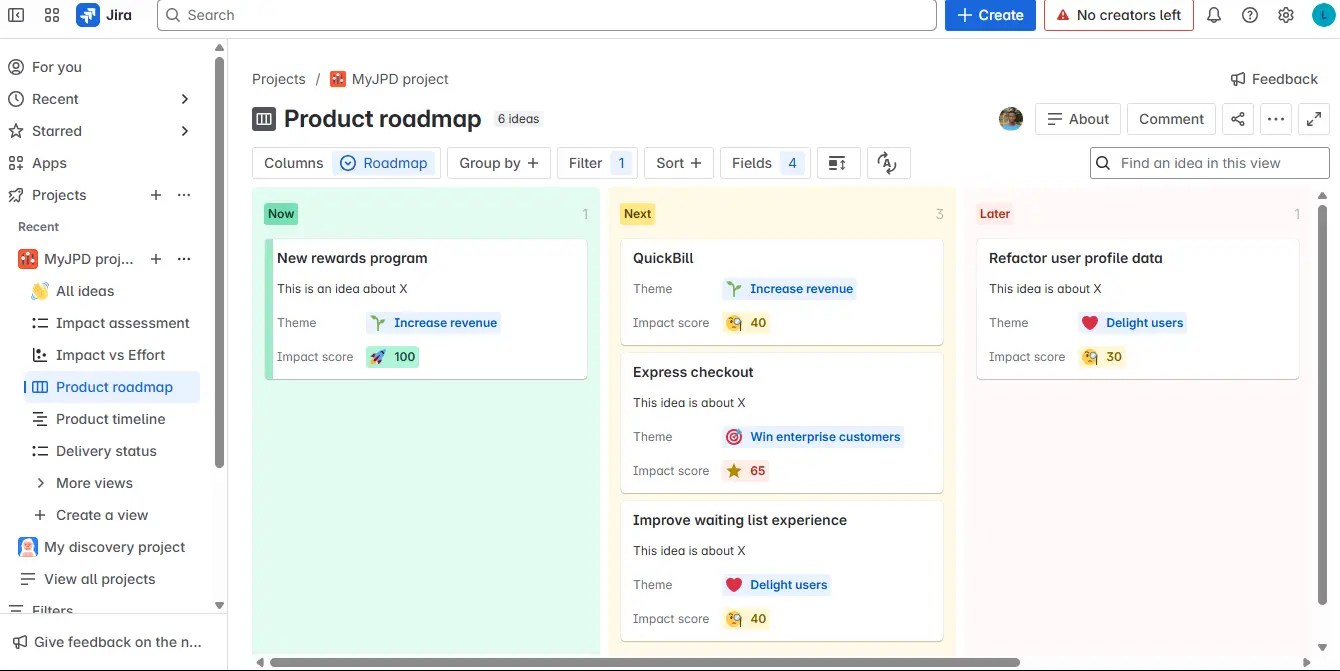Select the Roadmap view toggle

(x=384, y=162)
